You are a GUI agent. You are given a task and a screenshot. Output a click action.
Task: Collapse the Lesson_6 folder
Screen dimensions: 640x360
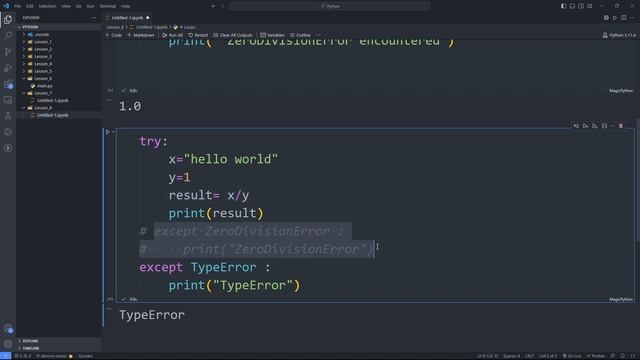[42, 79]
